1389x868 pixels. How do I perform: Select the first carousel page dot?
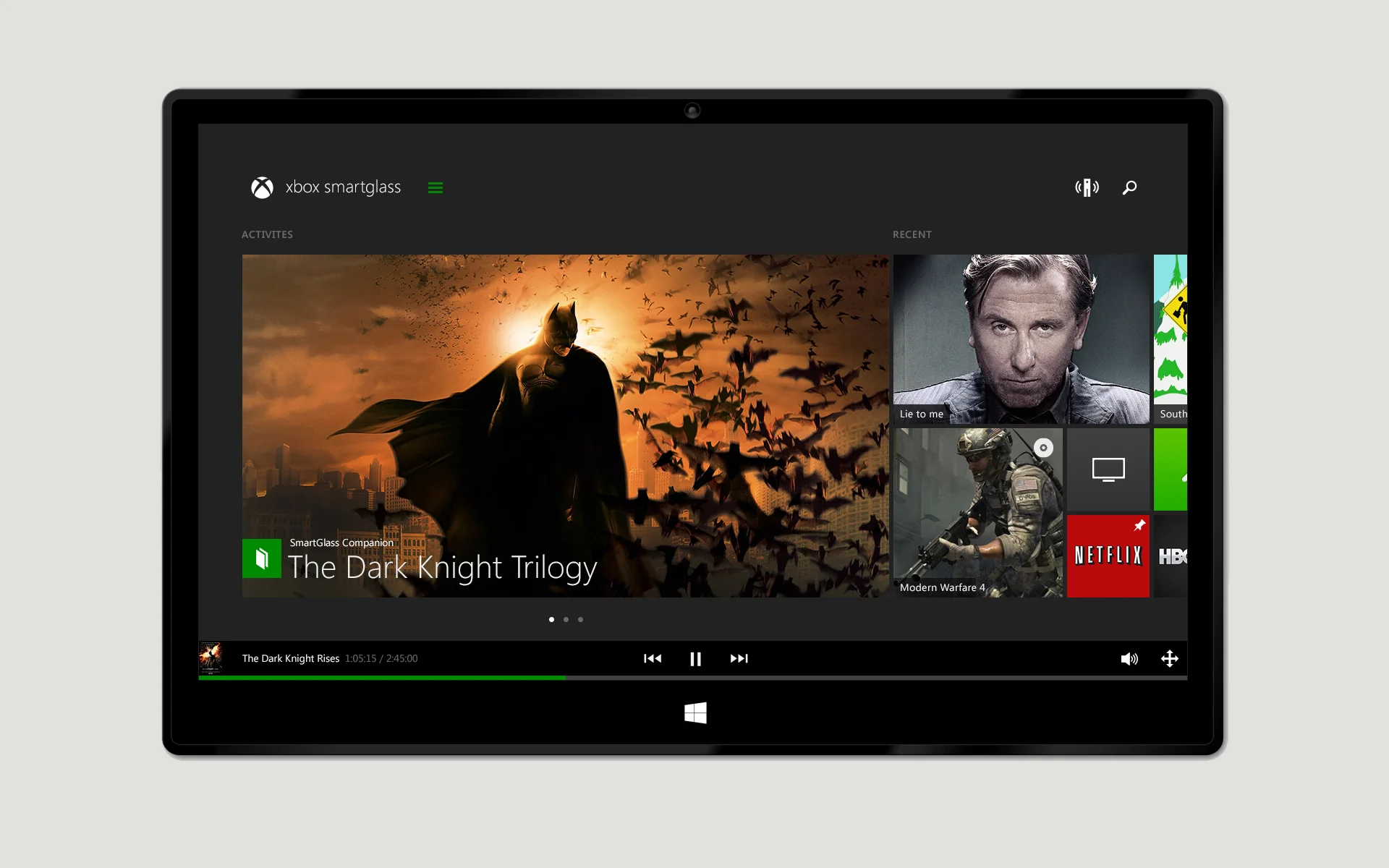point(551,620)
